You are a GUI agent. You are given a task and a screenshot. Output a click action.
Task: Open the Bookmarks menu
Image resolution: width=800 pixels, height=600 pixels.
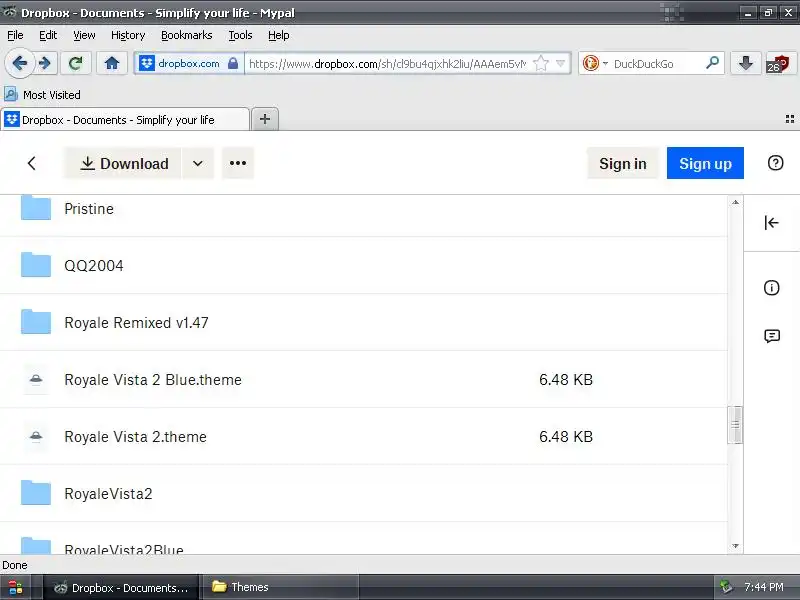187,35
